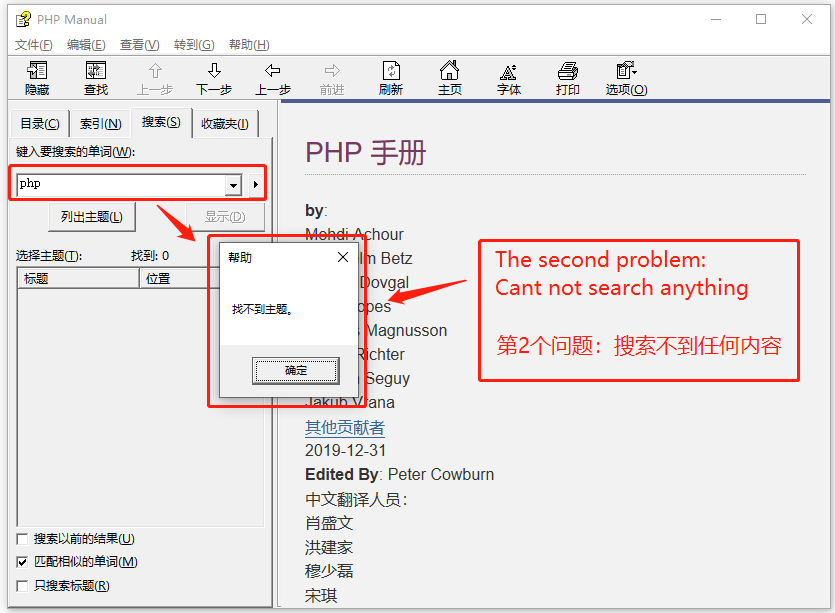
Task: Click the Edited By: Peter Cowburn text
Action: pos(399,475)
